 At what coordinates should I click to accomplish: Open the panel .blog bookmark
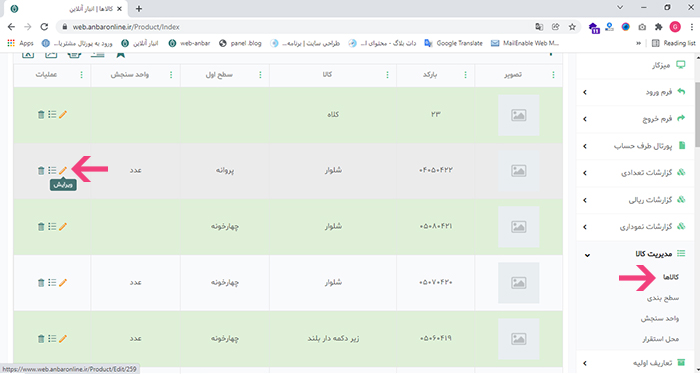click(x=240, y=43)
